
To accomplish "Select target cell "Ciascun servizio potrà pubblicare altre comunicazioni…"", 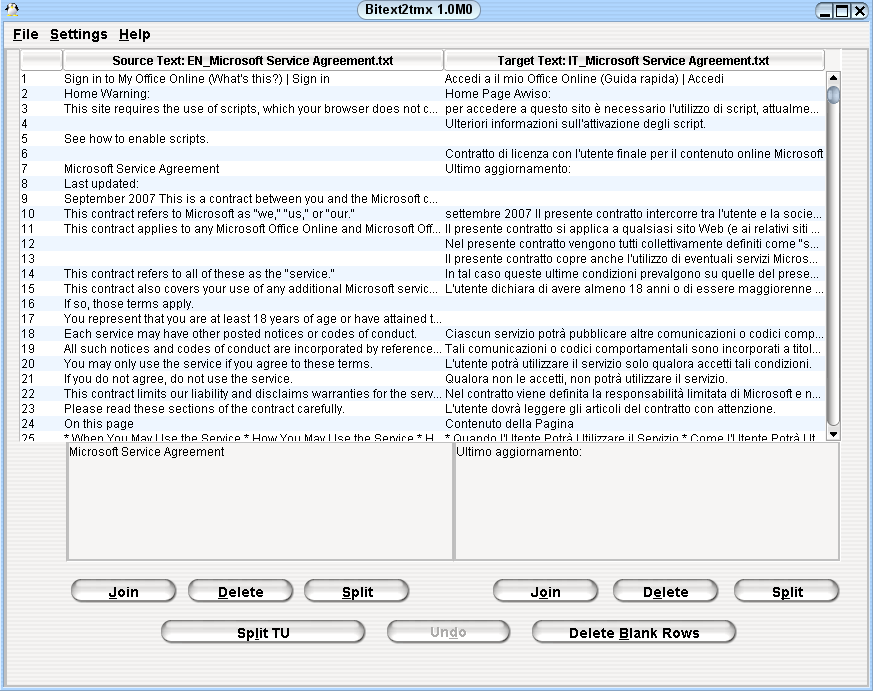I will (634, 334).
